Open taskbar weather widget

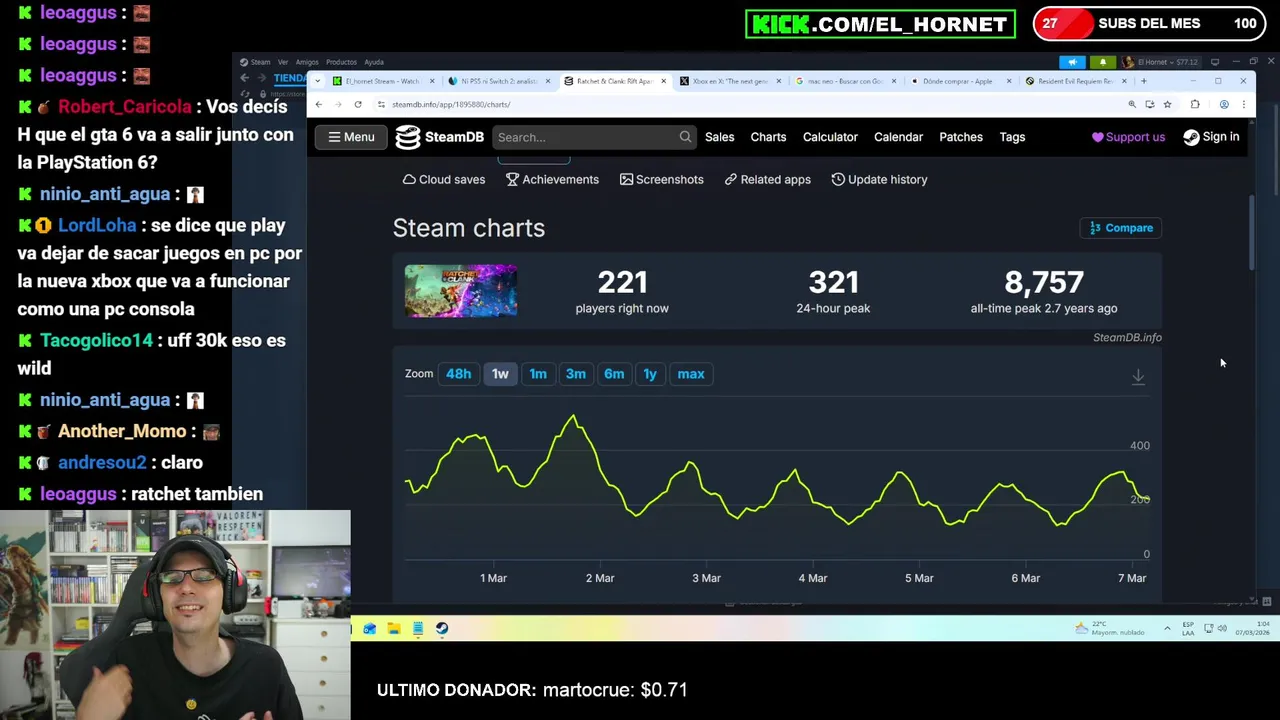(x=1109, y=629)
